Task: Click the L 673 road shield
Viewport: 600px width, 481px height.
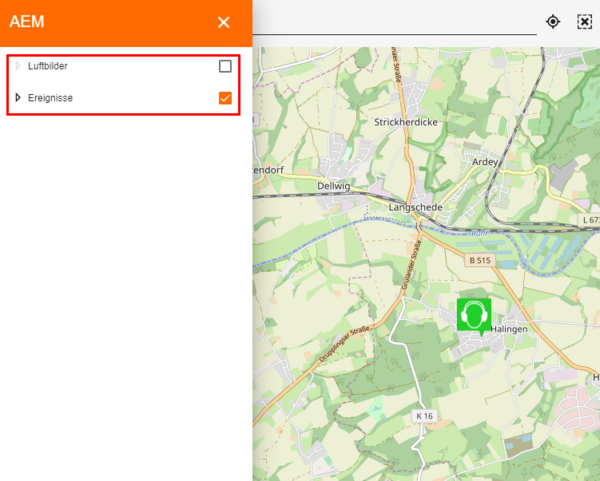Action: coord(591,219)
